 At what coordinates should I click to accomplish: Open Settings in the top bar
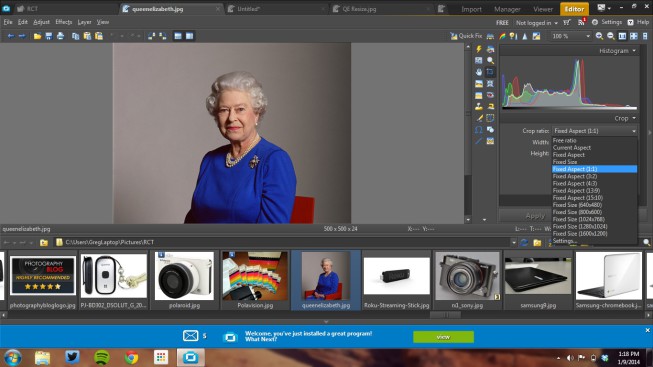607,22
